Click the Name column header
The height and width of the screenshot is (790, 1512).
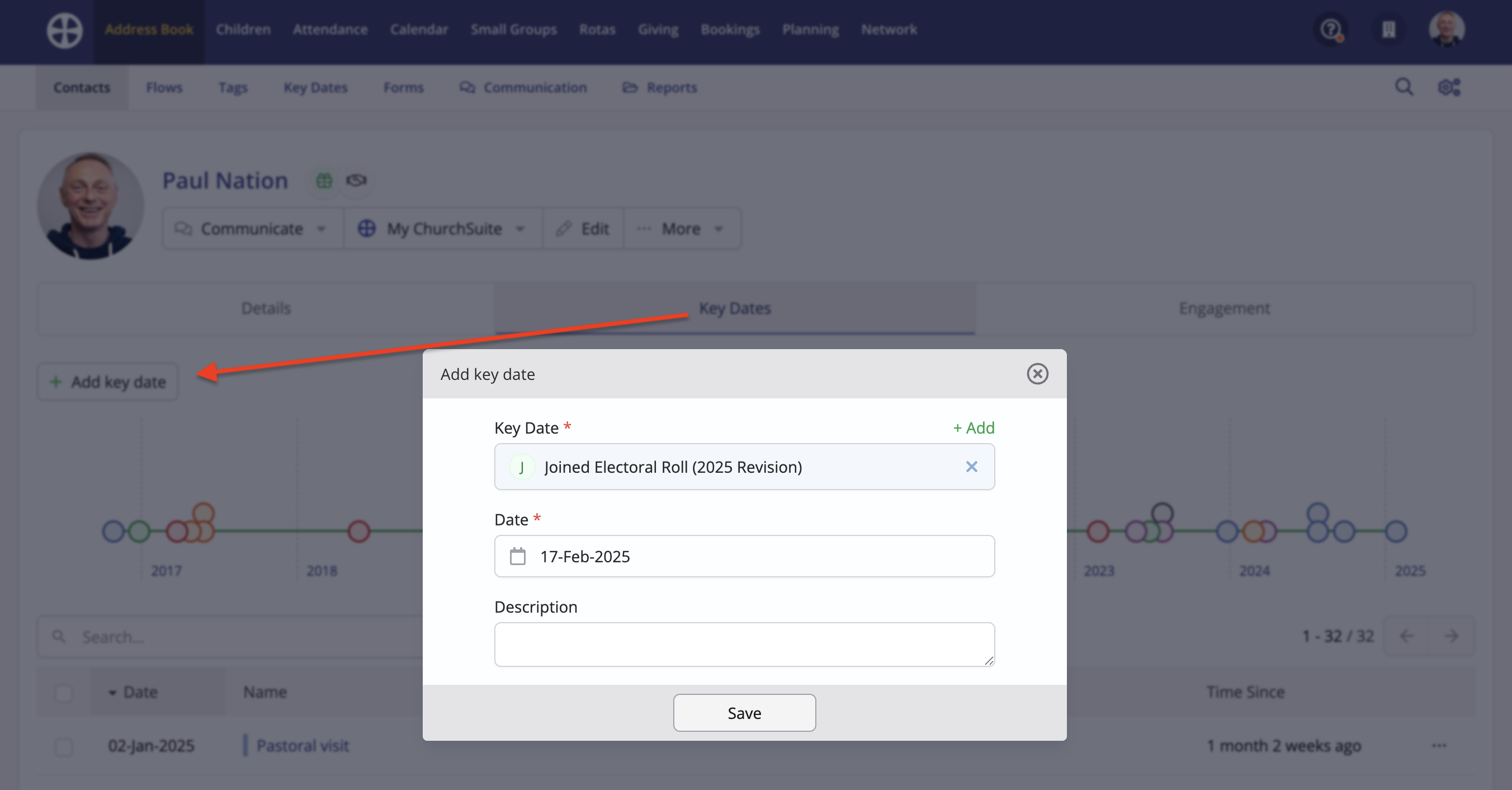[265, 692]
